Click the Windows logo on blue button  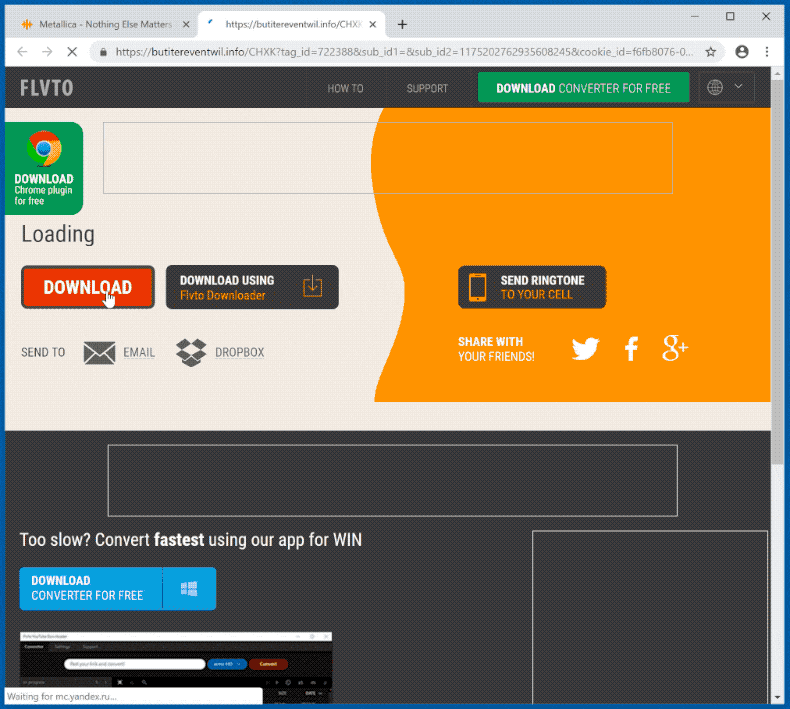pos(189,589)
